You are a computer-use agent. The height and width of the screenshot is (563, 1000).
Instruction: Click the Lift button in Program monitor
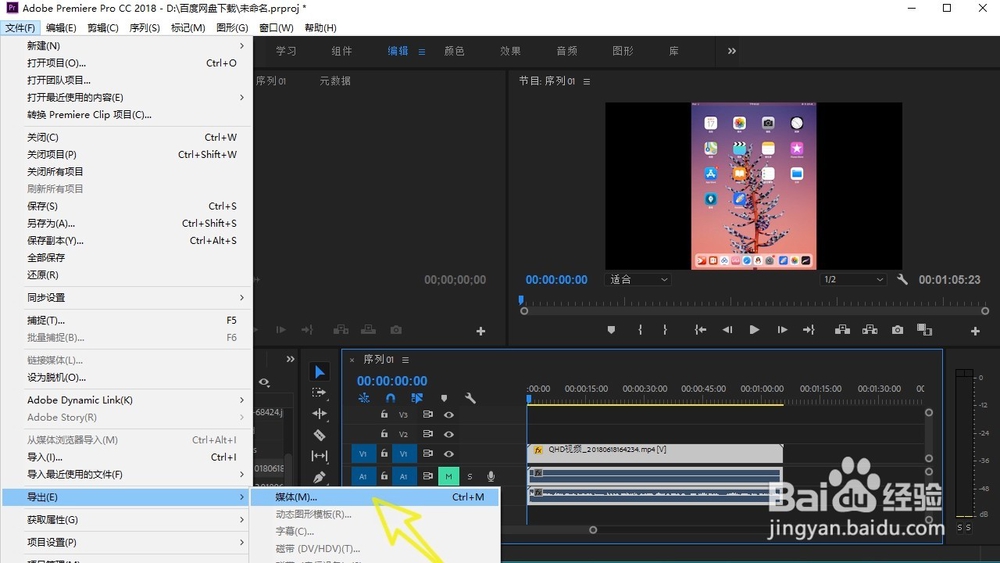pyautogui.click(x=842, y=330)
